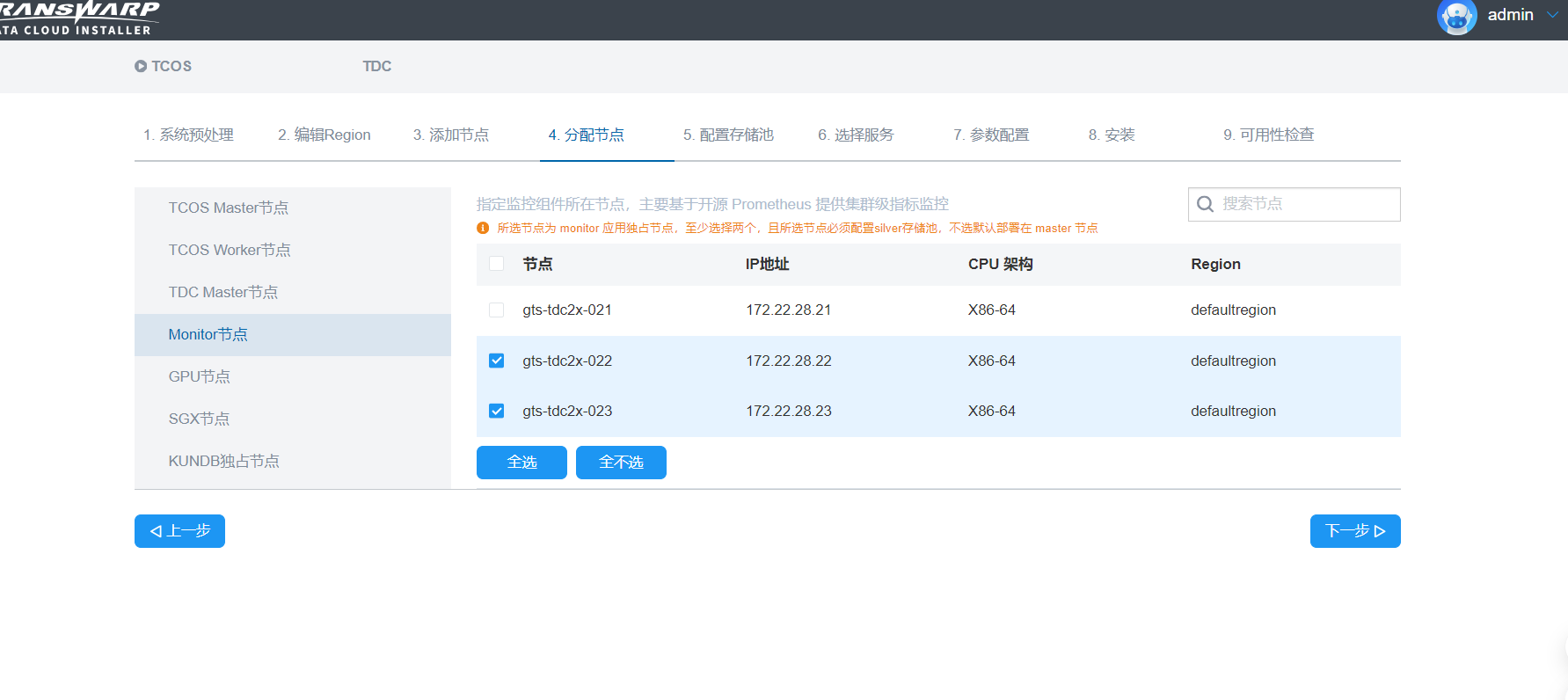
Task: Click the CPU 架构 column header
Action: click(1001, 264)
